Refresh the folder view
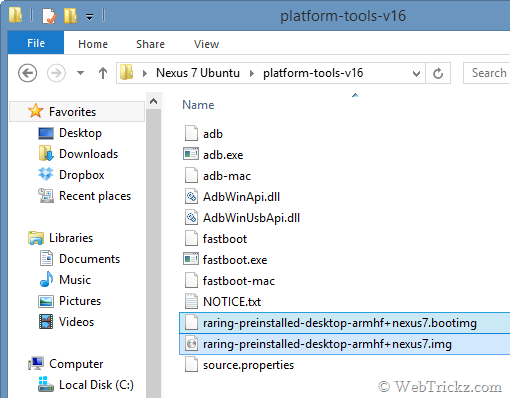Image resolution: width=510 pixels, height=398 pixels. coord(438,73)
